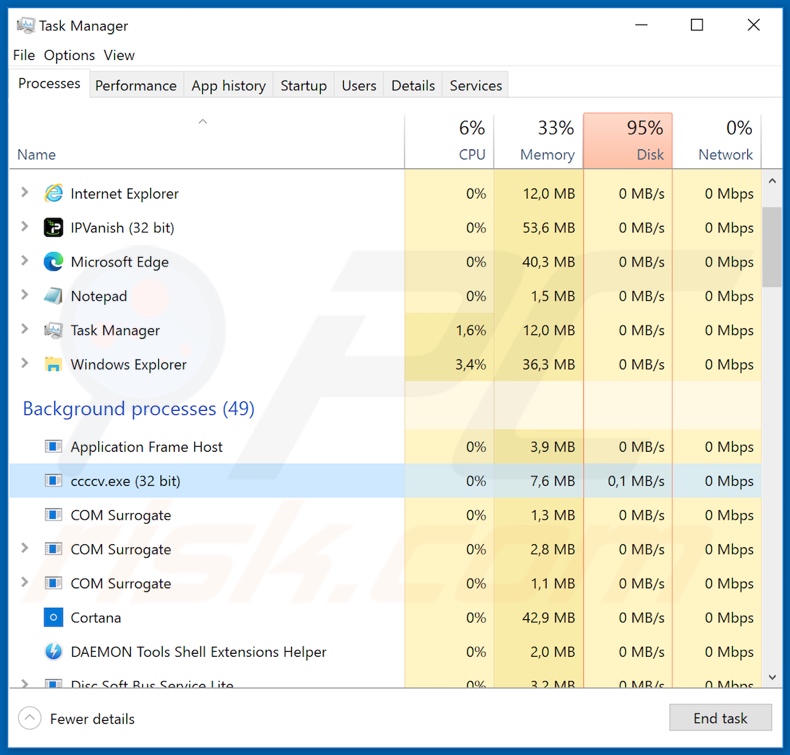
Task: Switch to the Users tab
Action: point(359,86)
